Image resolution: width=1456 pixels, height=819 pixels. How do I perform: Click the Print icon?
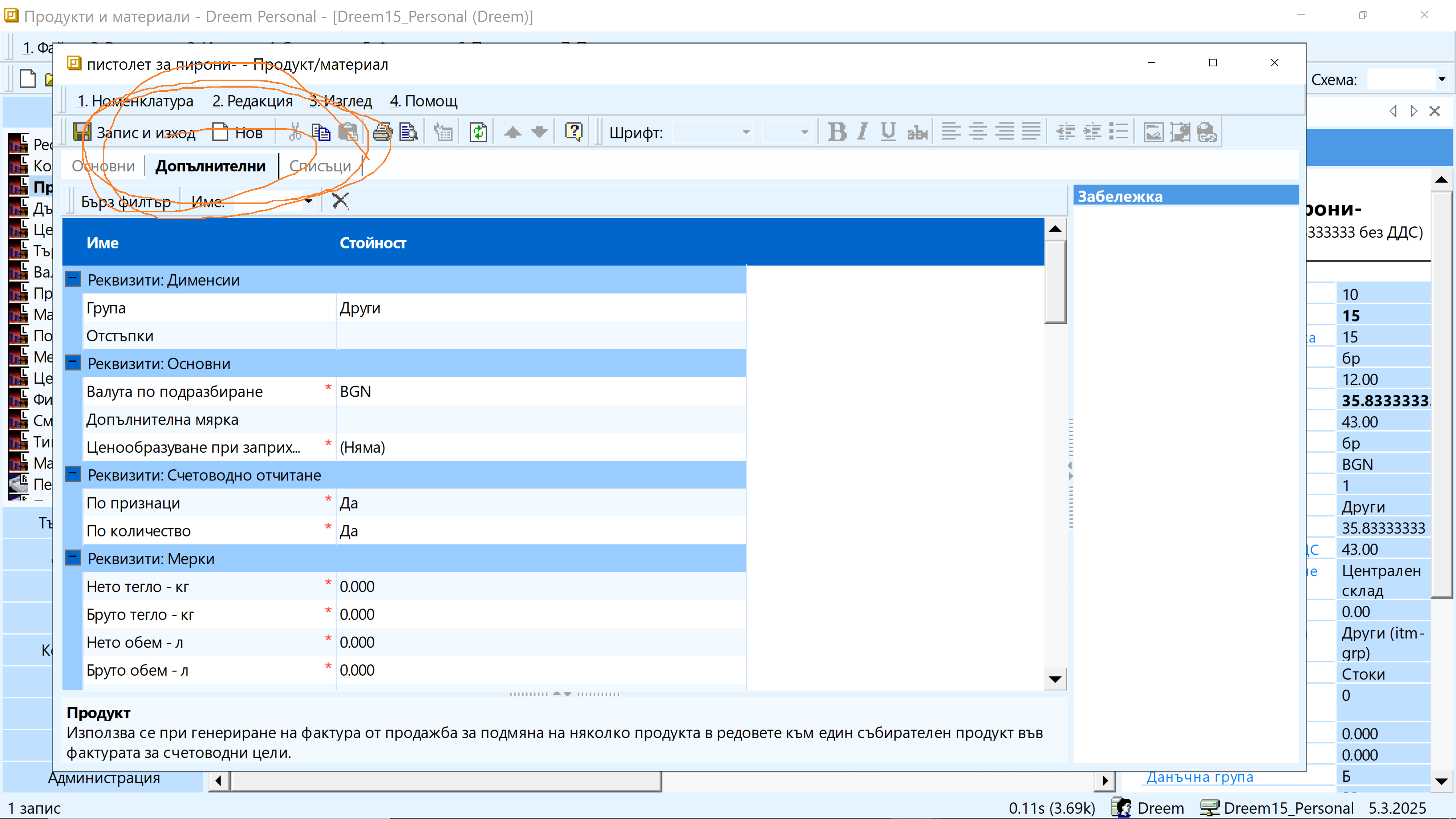click(383, 133)
